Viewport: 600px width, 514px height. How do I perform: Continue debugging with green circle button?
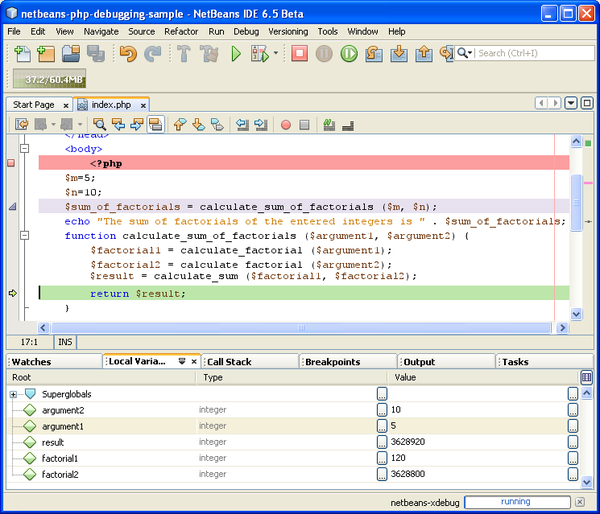pyautogui.click(x=348, y=54)
